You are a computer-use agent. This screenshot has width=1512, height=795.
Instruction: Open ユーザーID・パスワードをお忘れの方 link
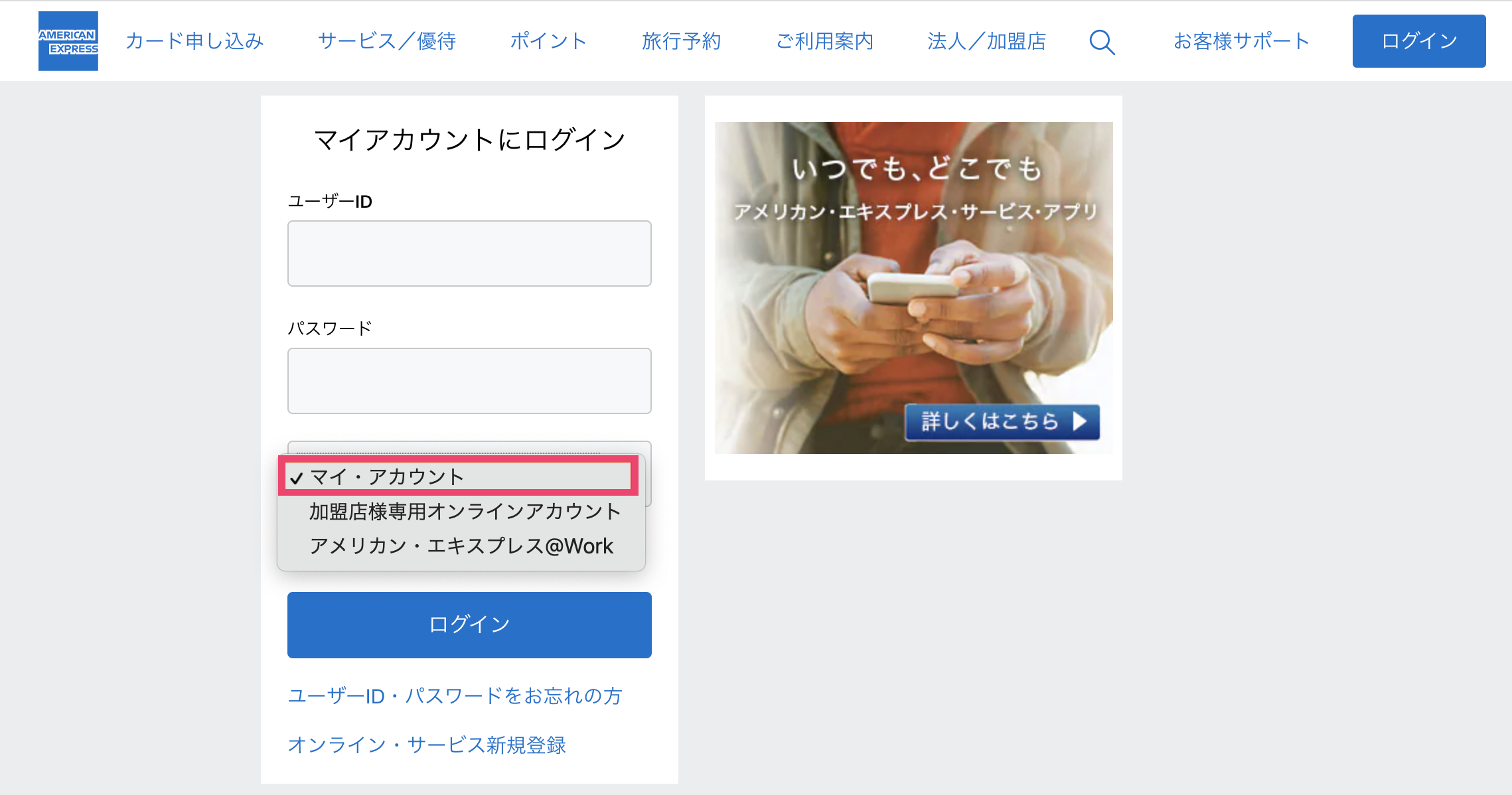click(455, 695)
